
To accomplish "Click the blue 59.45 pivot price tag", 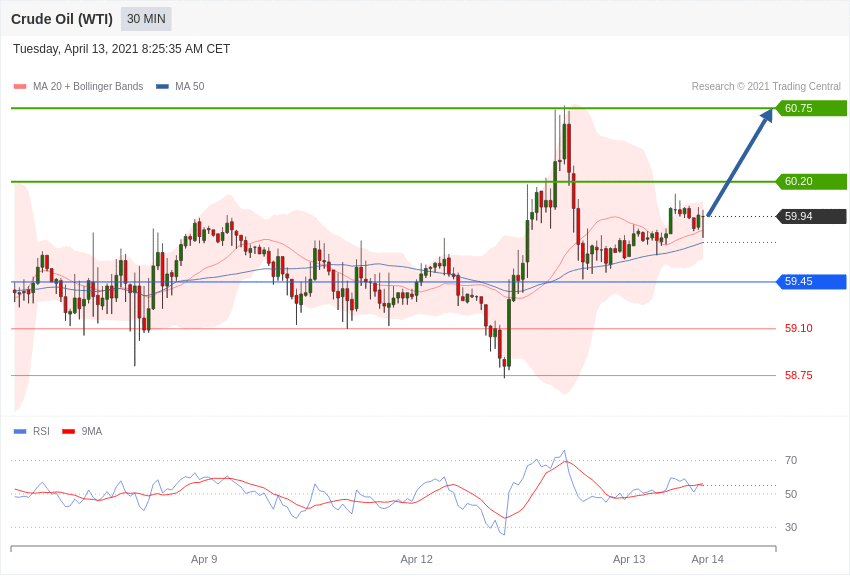I will pos(812,281).
